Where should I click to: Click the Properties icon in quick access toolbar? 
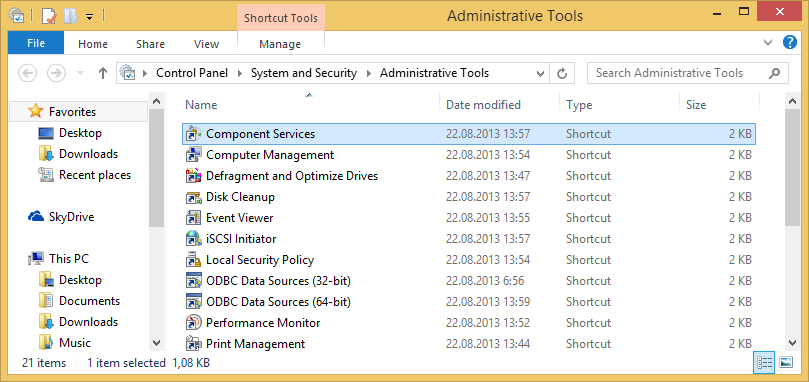[48, 16]
